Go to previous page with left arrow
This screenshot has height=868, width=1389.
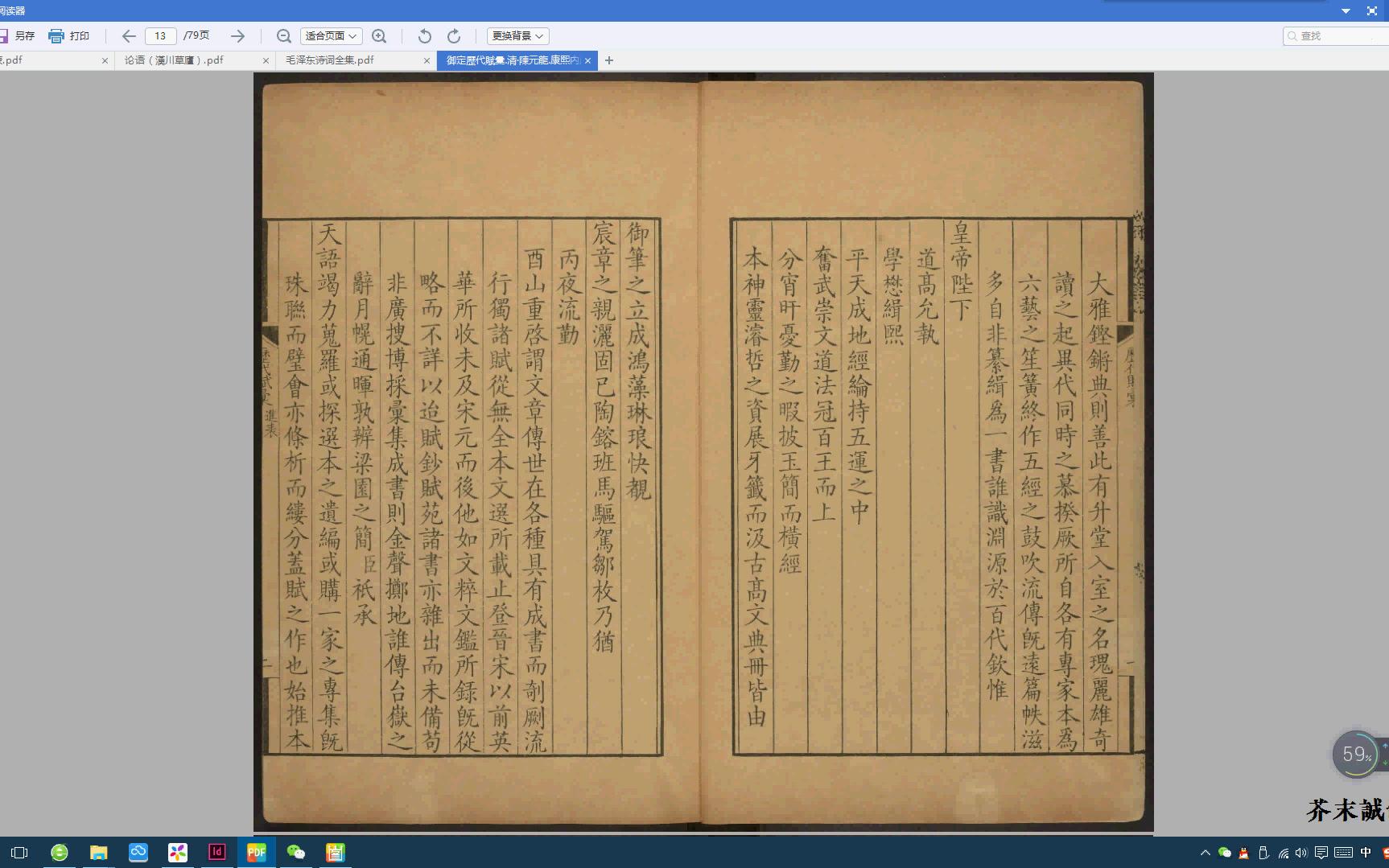[129, 36]
